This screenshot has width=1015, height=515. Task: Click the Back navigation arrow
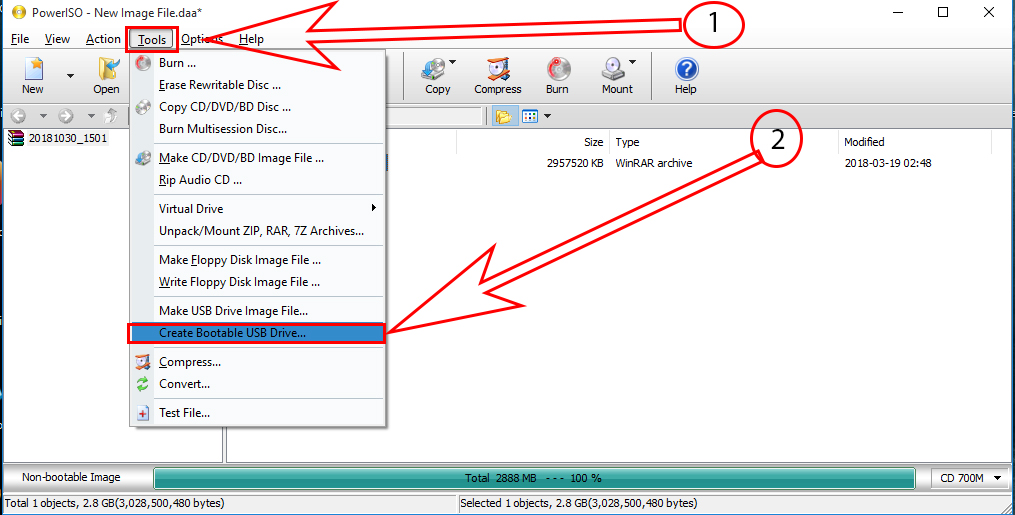click(x=17, y=117)
